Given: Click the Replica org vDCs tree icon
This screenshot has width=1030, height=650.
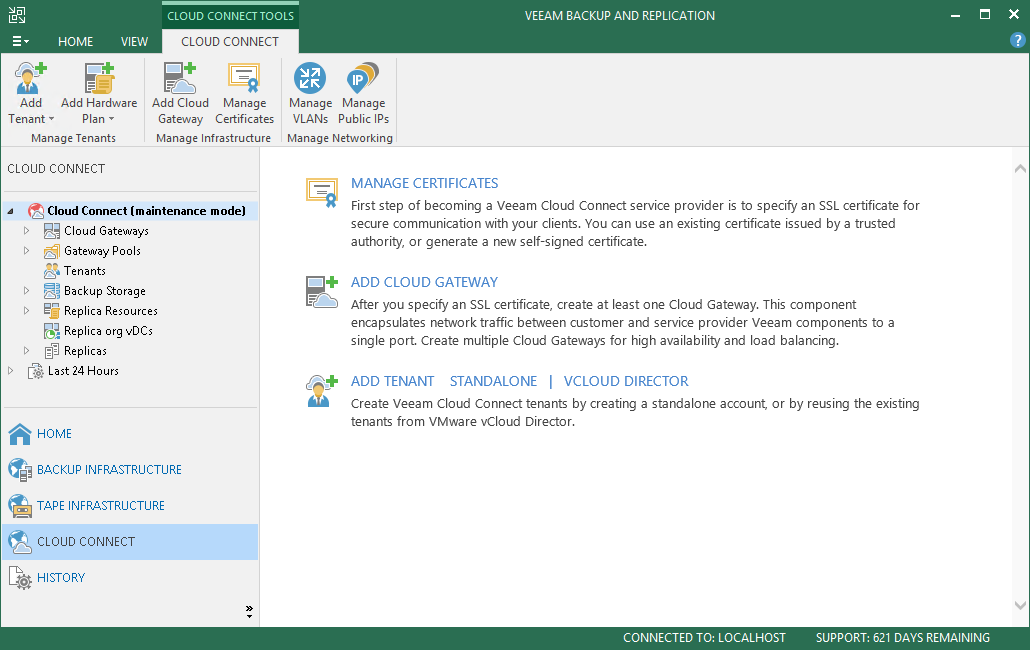Looking at the screenshot, I should (x=52, y=331).
